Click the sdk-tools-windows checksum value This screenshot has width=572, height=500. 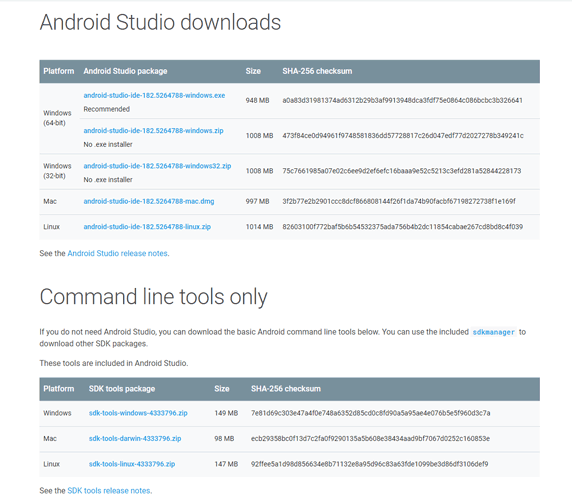[370, 413]
